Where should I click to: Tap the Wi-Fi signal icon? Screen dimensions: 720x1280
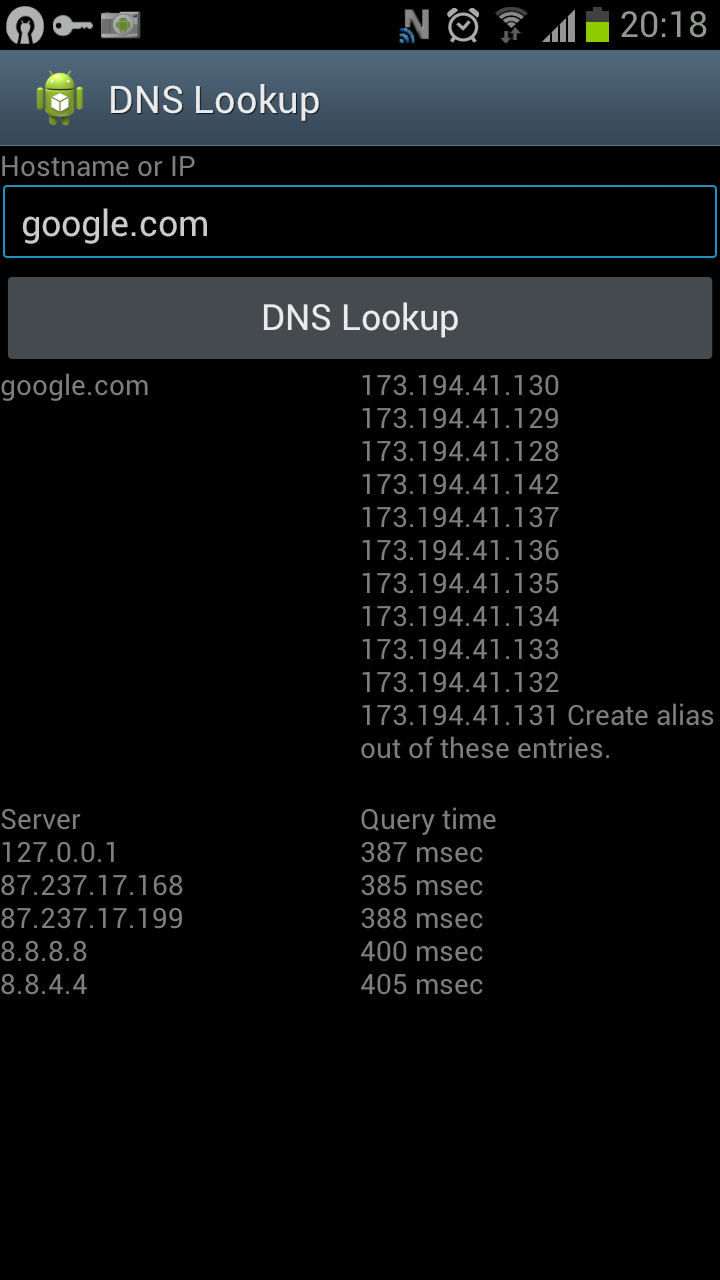click(x=512, y=25)
